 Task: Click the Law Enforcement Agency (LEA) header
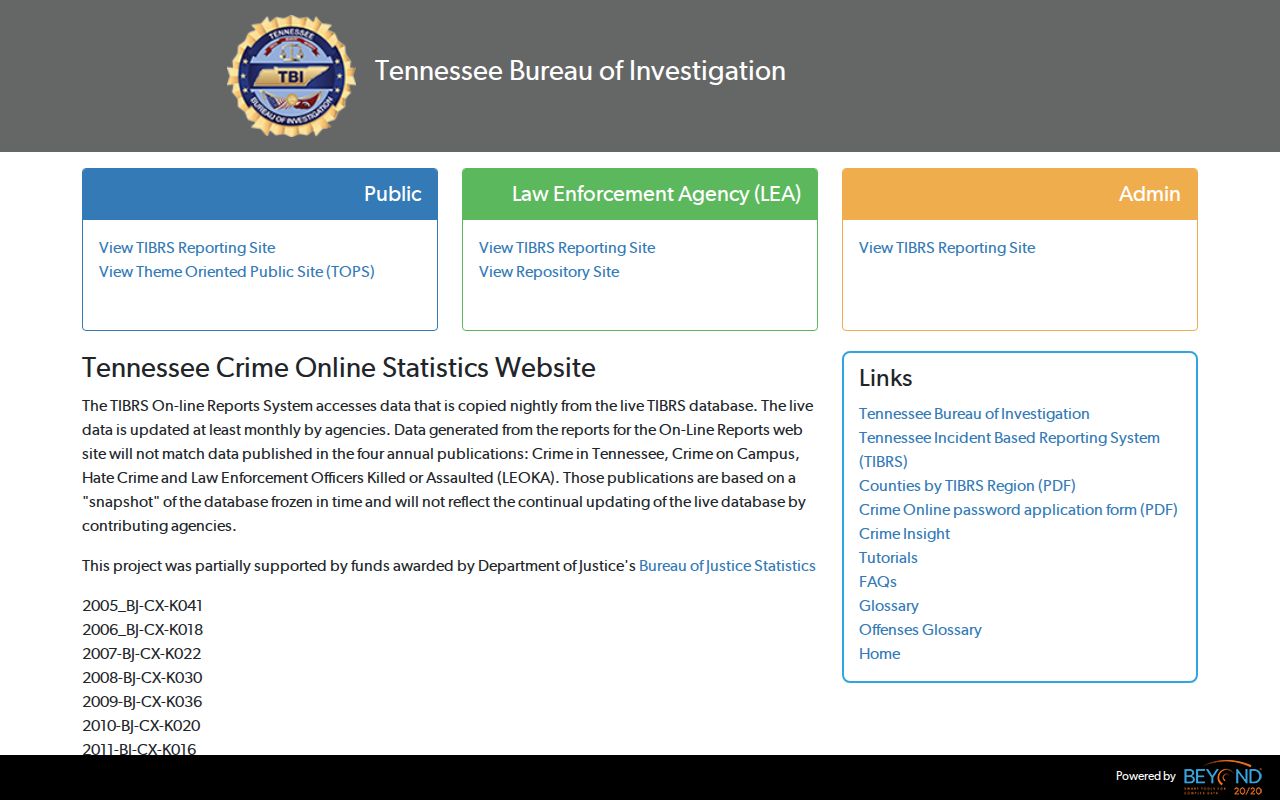tap(640, 194)
